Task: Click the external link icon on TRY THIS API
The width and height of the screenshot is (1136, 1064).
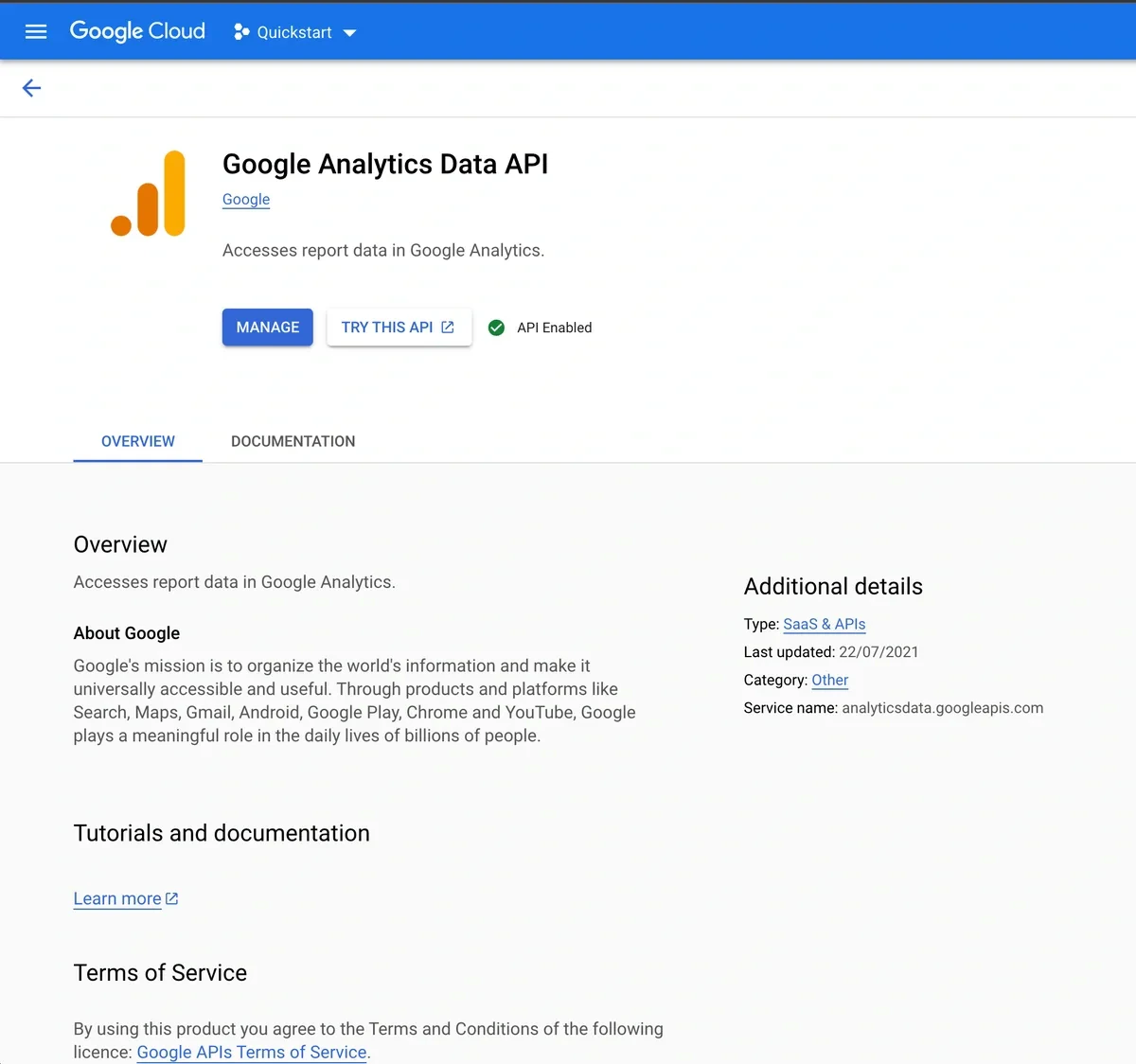Action: pos(446,327)
